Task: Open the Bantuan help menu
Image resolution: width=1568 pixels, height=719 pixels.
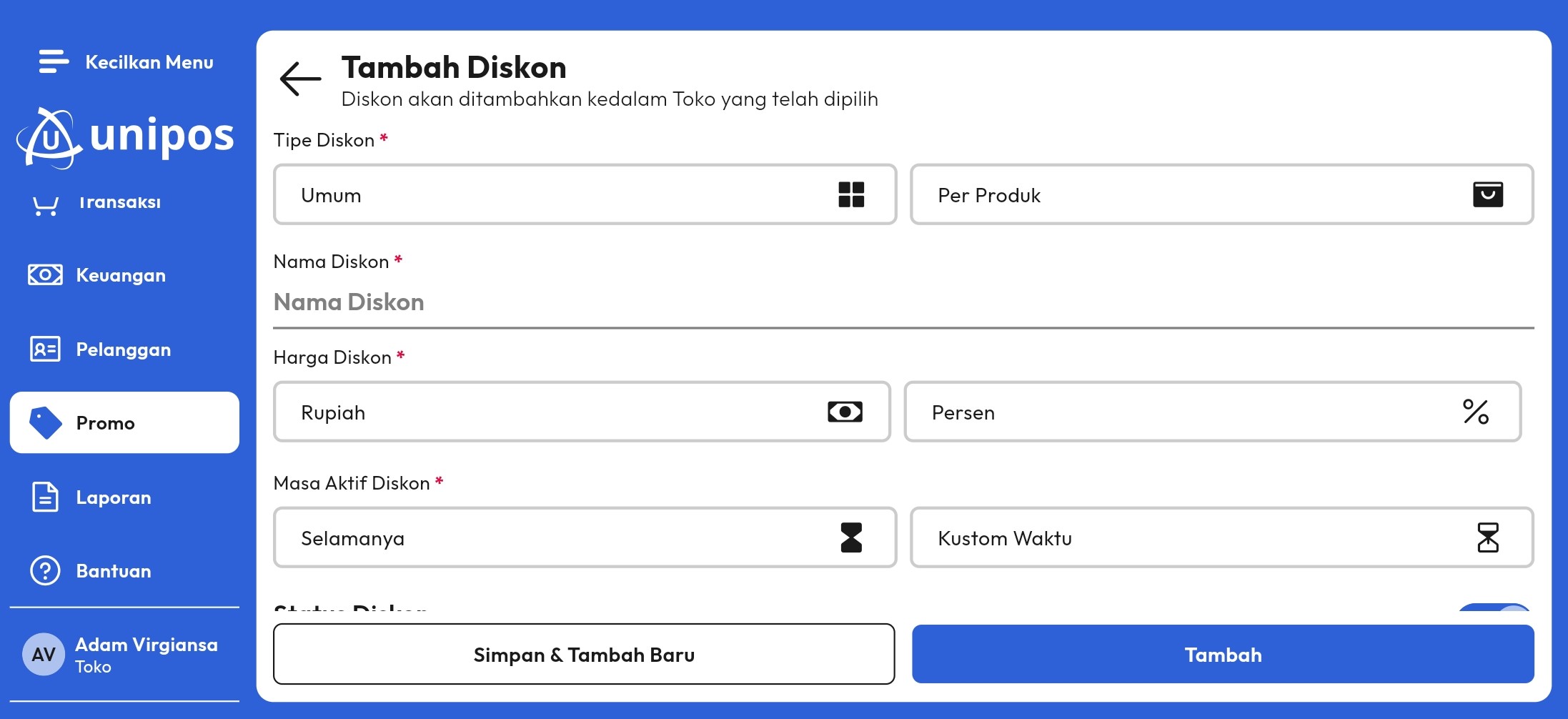Action: point(113,571)
